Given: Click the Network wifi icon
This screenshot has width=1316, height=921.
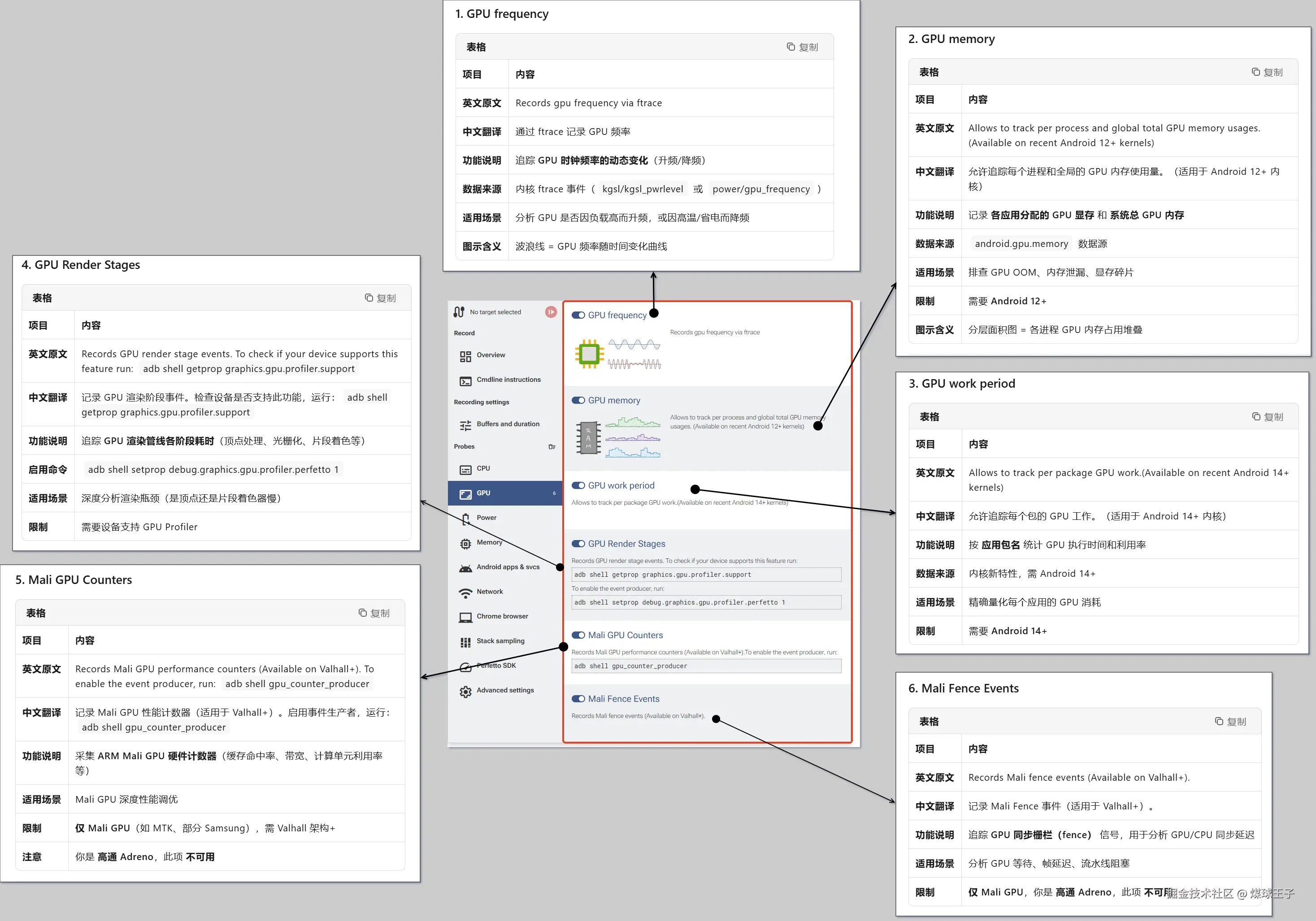Looking at the screenshot, I should [x=465, y=593].
